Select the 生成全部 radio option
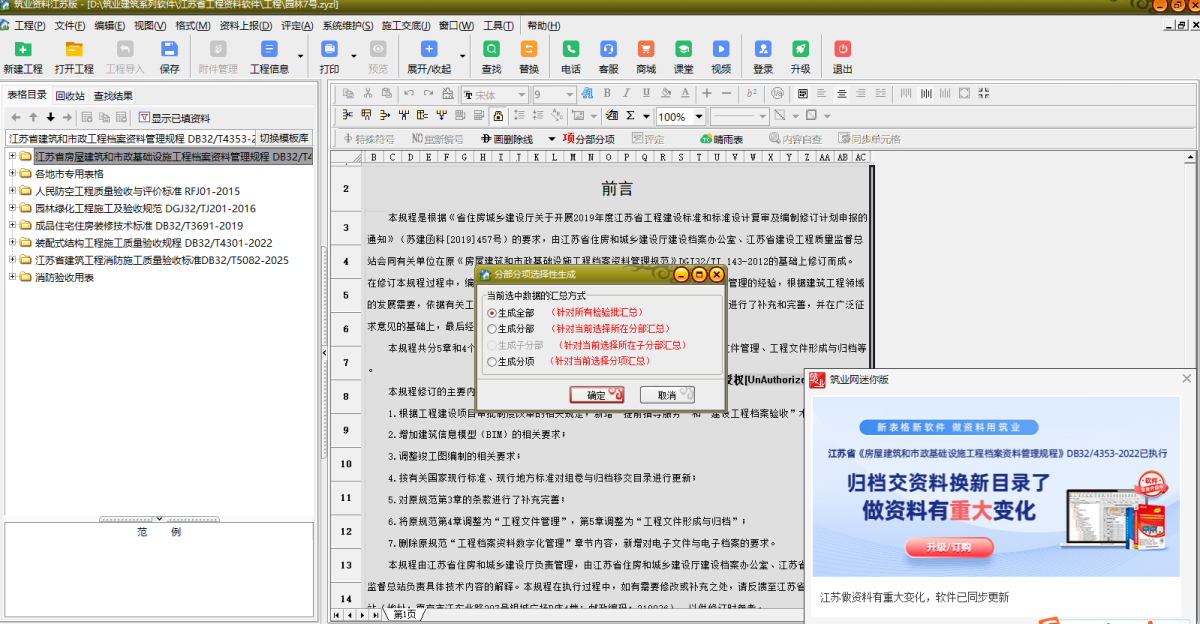The width and height of the screenshot is (1200, 624). pos(492,312)
